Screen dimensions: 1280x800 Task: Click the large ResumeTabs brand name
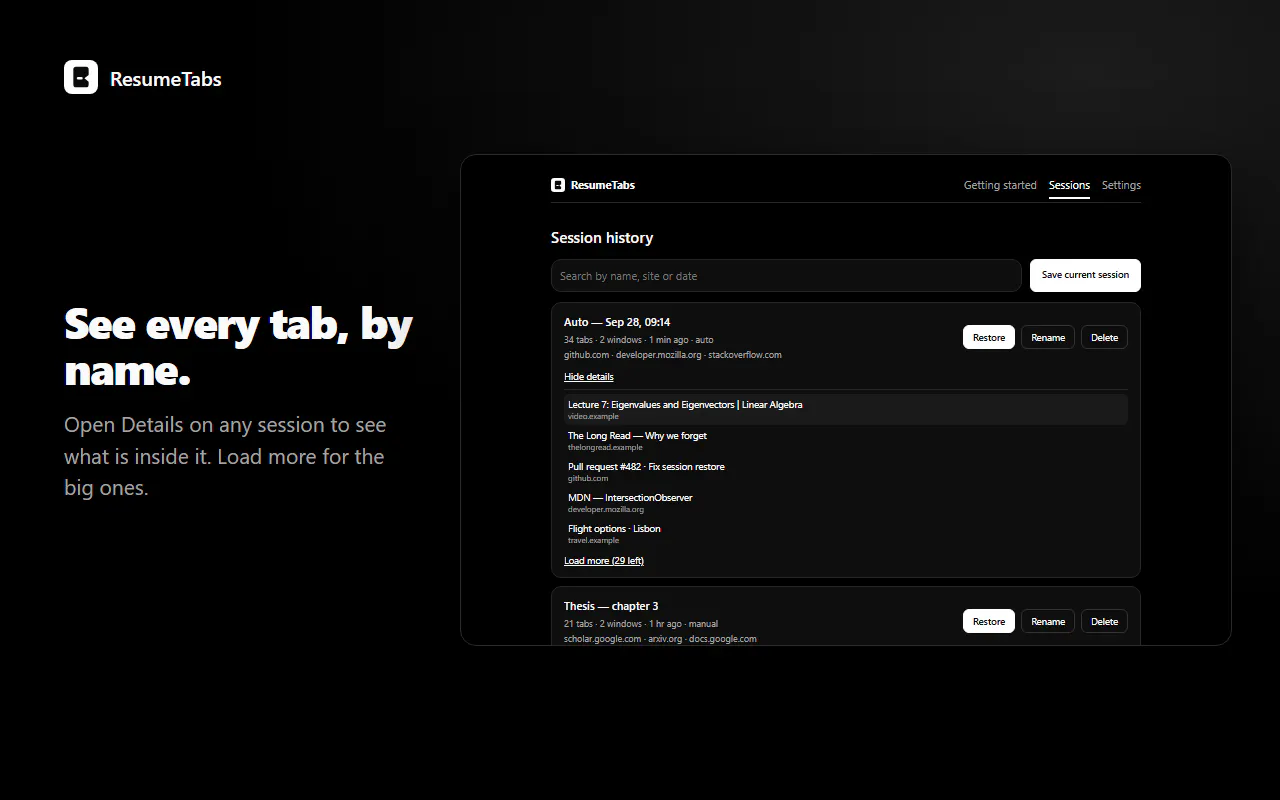(166, 79)
